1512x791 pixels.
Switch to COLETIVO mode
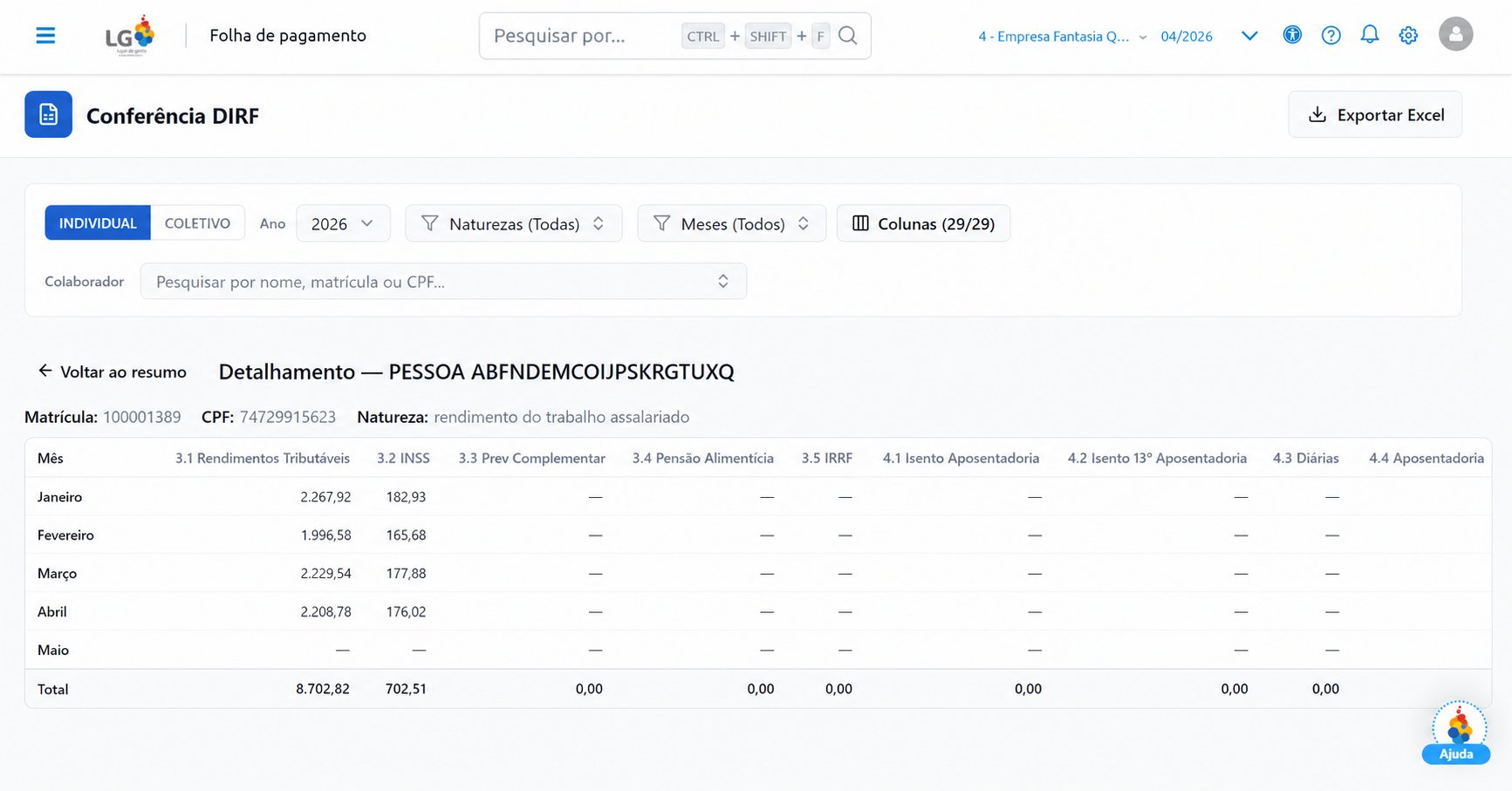pyautogui.click(x=197, y=223)
